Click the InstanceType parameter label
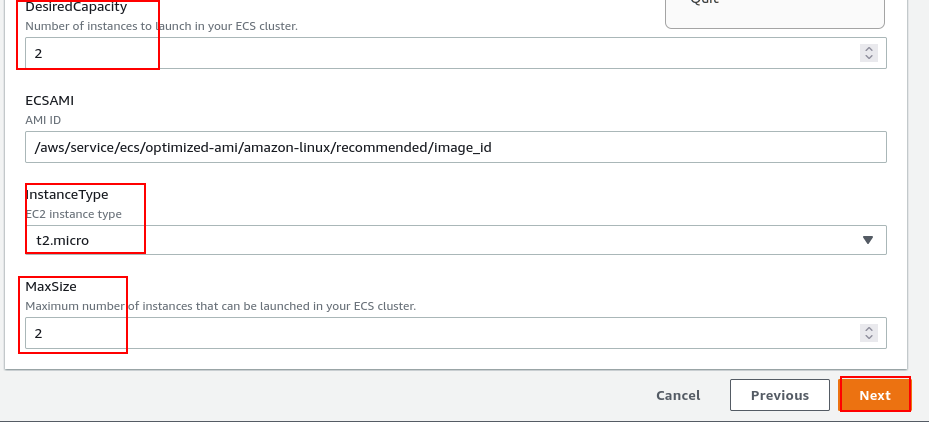Screen dimensions: 929x422 click(66, 194)
